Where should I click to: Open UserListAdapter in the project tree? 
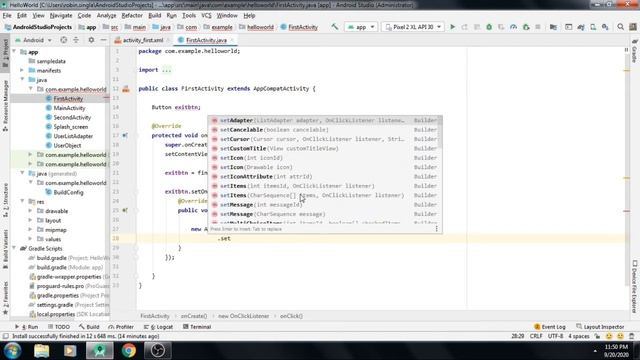(73, 136)
